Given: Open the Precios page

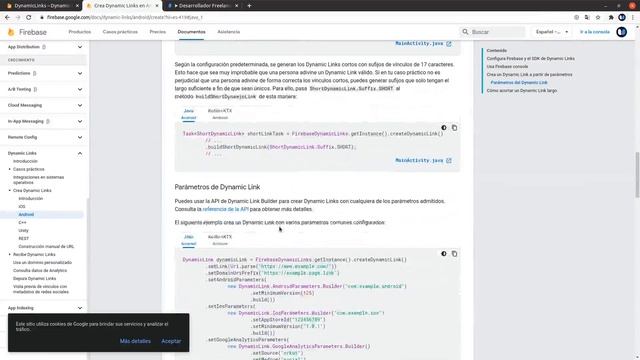Looking at the screenshot, I should (158, 32).
